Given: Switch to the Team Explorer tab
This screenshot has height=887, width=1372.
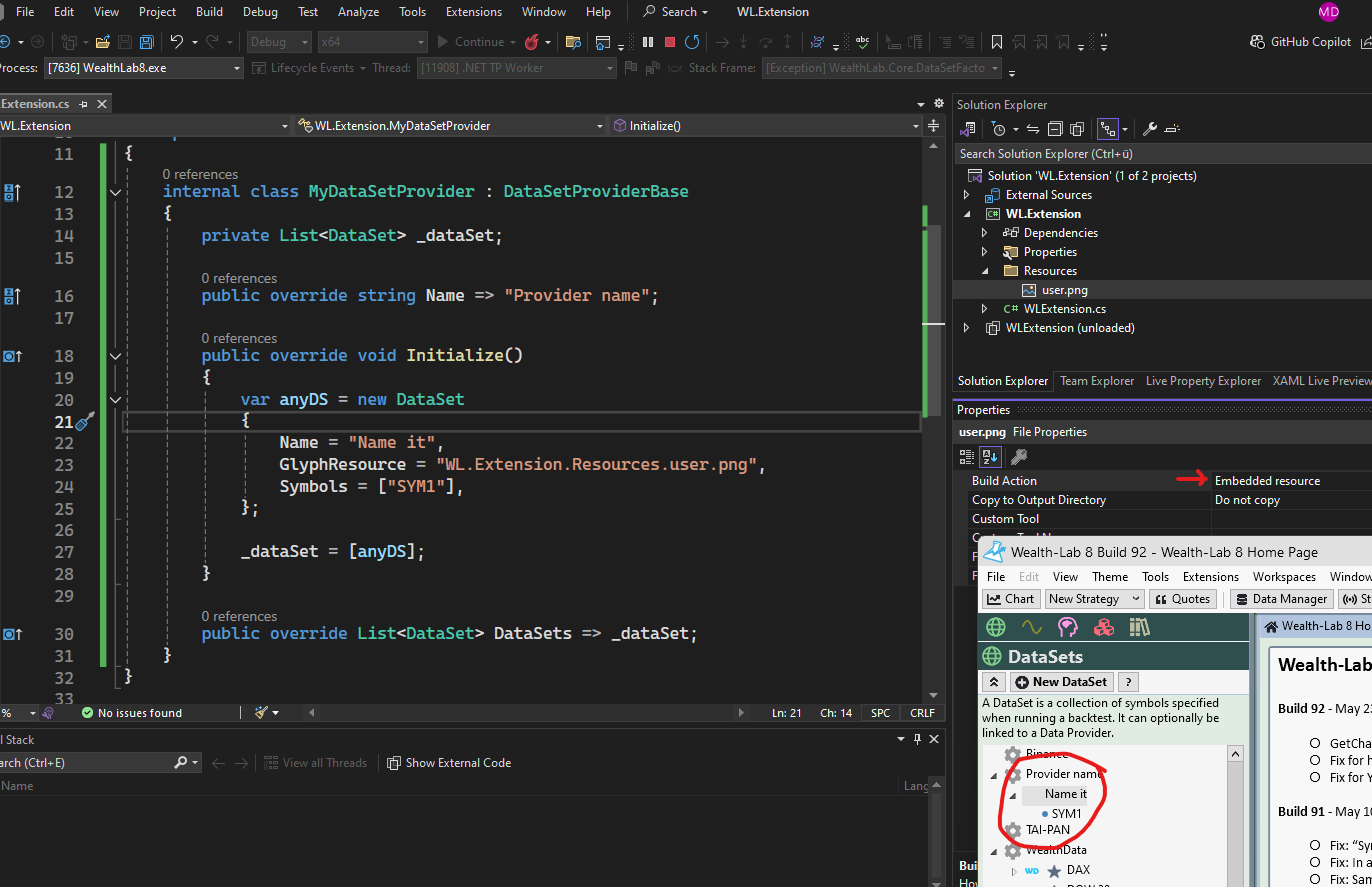Looking at the screenshot, I should pos(1097,381).
